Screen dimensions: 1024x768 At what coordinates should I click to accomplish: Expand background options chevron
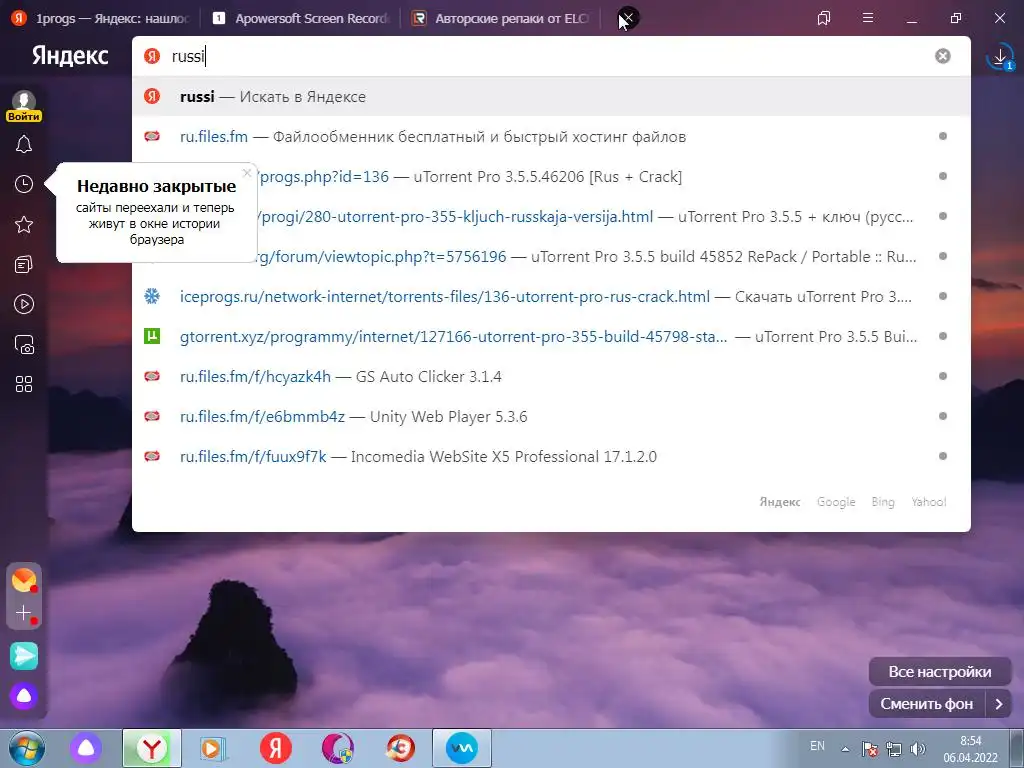[x=999, y=704]
